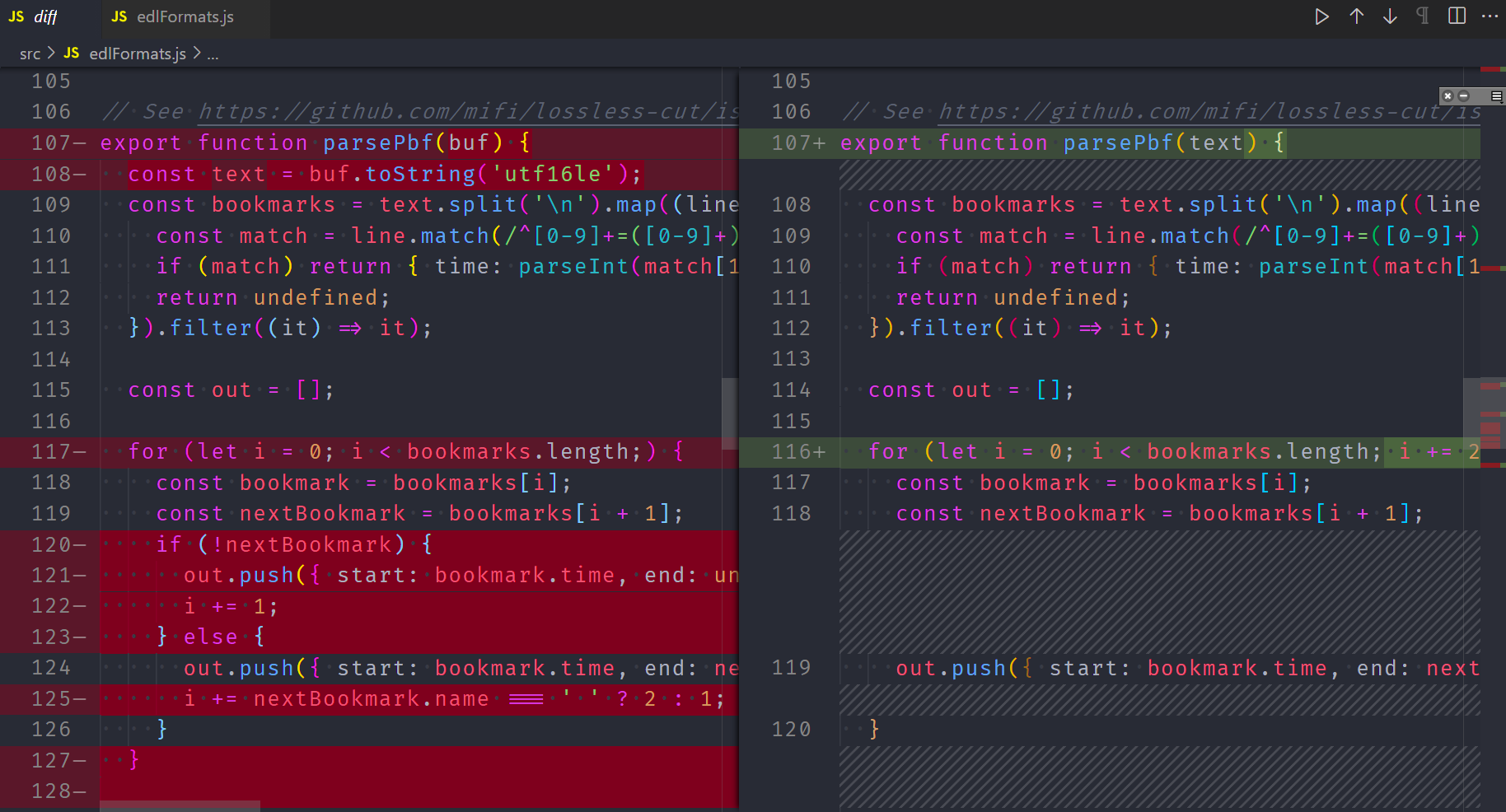This screenshot has height=812, width=1506.
Task: Select the edlFormats.js tab
Action: tap(185, 16)
